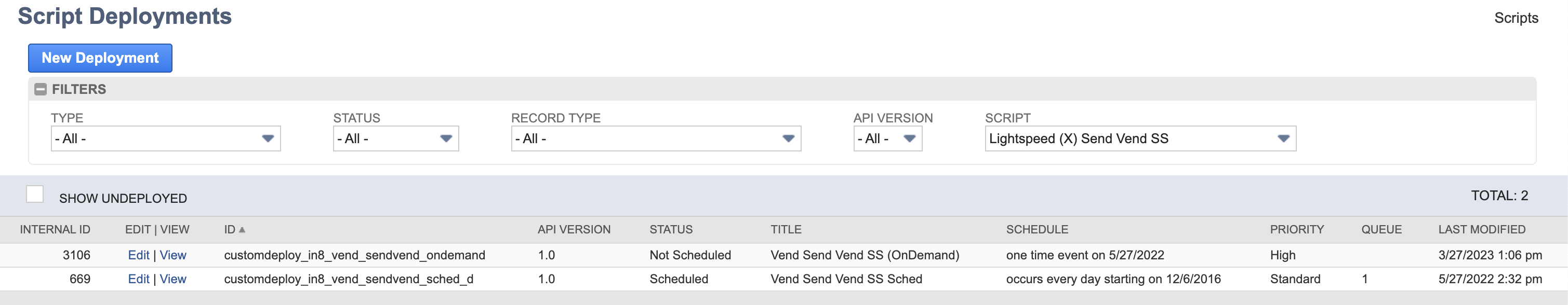
Task: Click the New Deployment button
Action: pos(100,58)
